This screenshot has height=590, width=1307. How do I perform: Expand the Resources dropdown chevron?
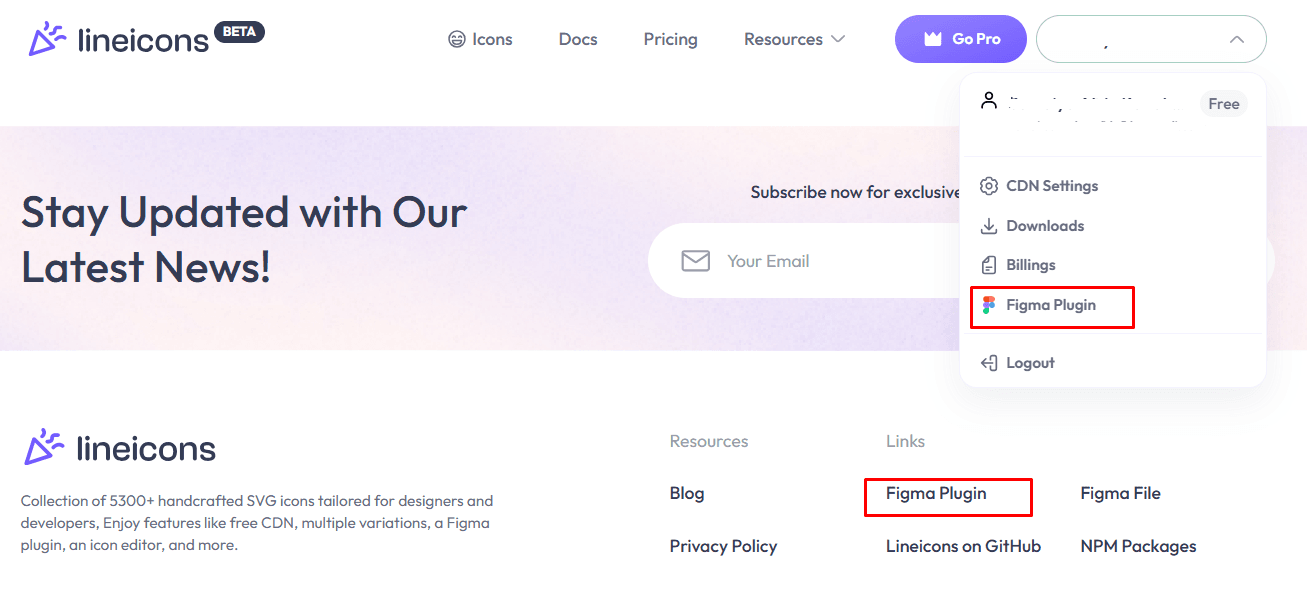(x=838, y=39)
